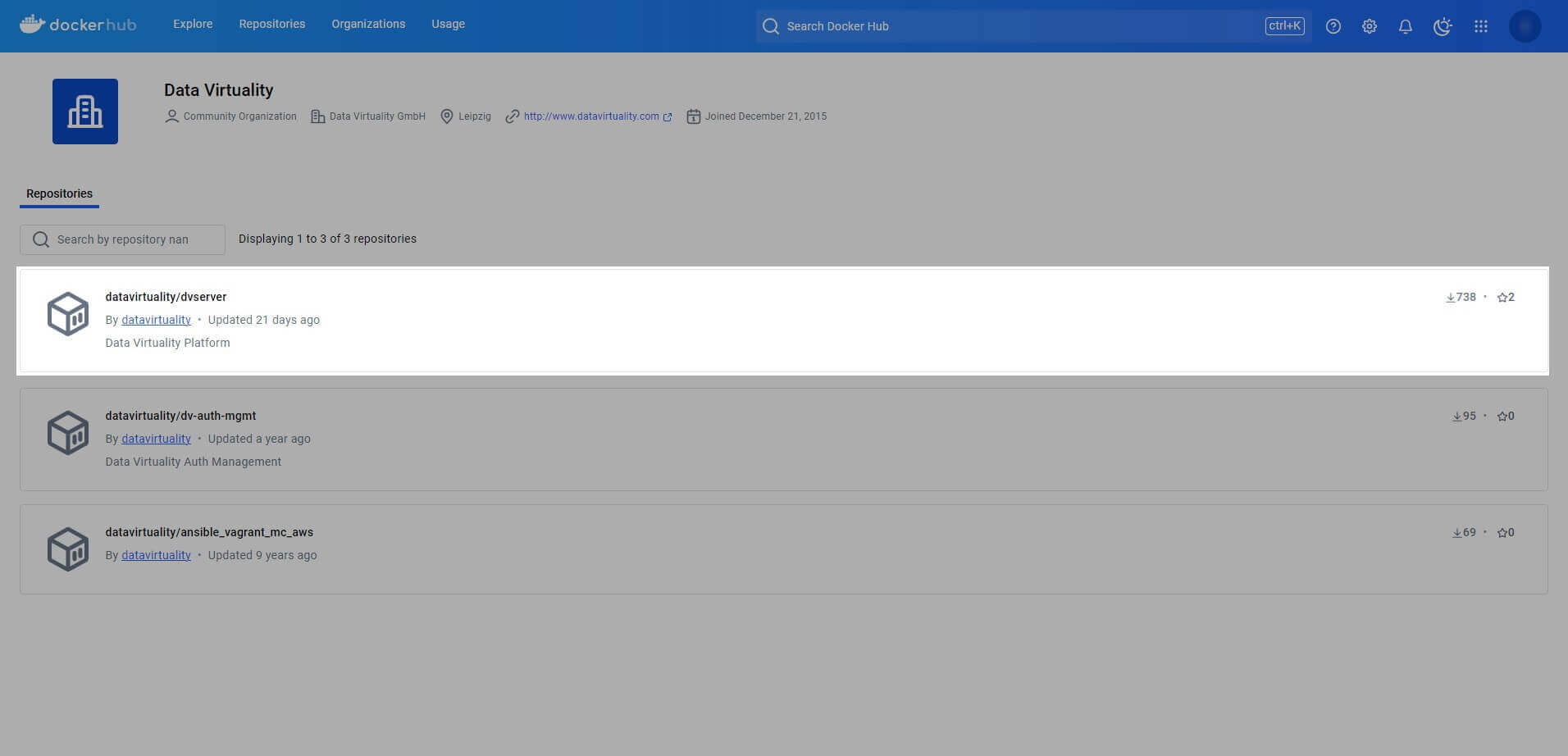Viewport: 1568px width, 756px height.
Task: Focus the Search by repository name field
Action: [x=122, y=239]
